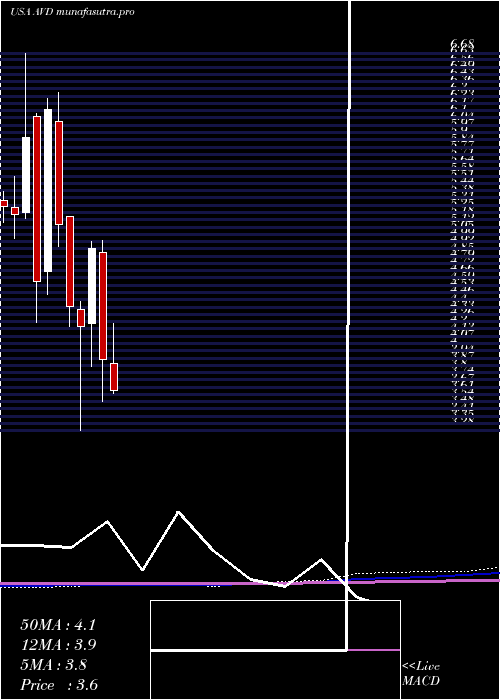The image size is (500, 700).
Task: Click the 12MA : 3.9 readout
Action: (58, 645)
